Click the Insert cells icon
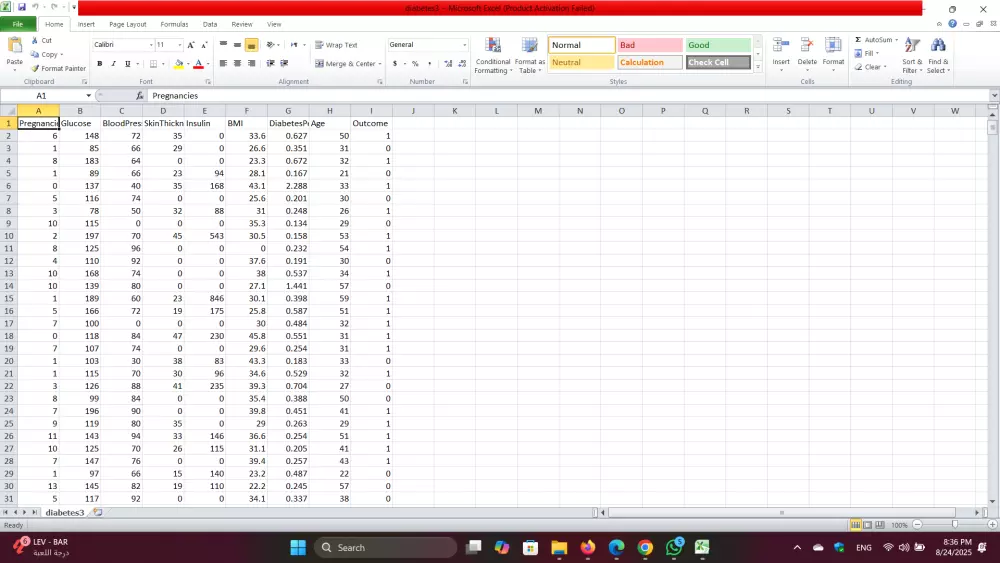1000x563 pixels. pyautogui.click(x=781, y=46)
